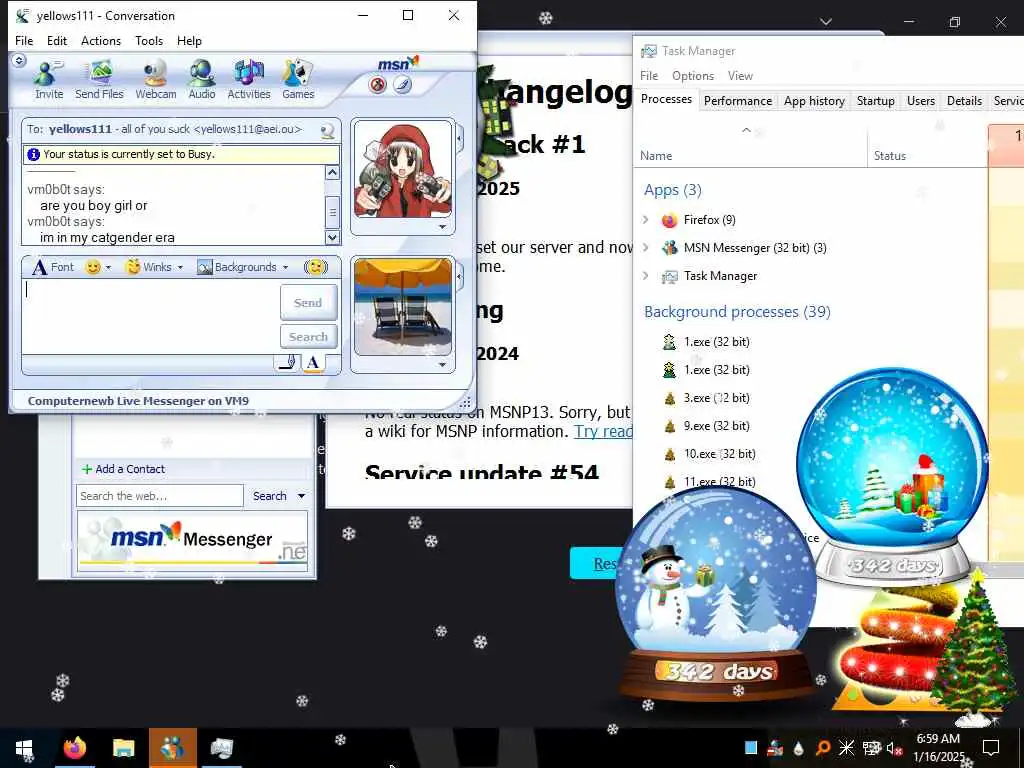1024x768 pixels.
Task: Open File Explorer from the taskbar
Action: click(x=123, y=748)
